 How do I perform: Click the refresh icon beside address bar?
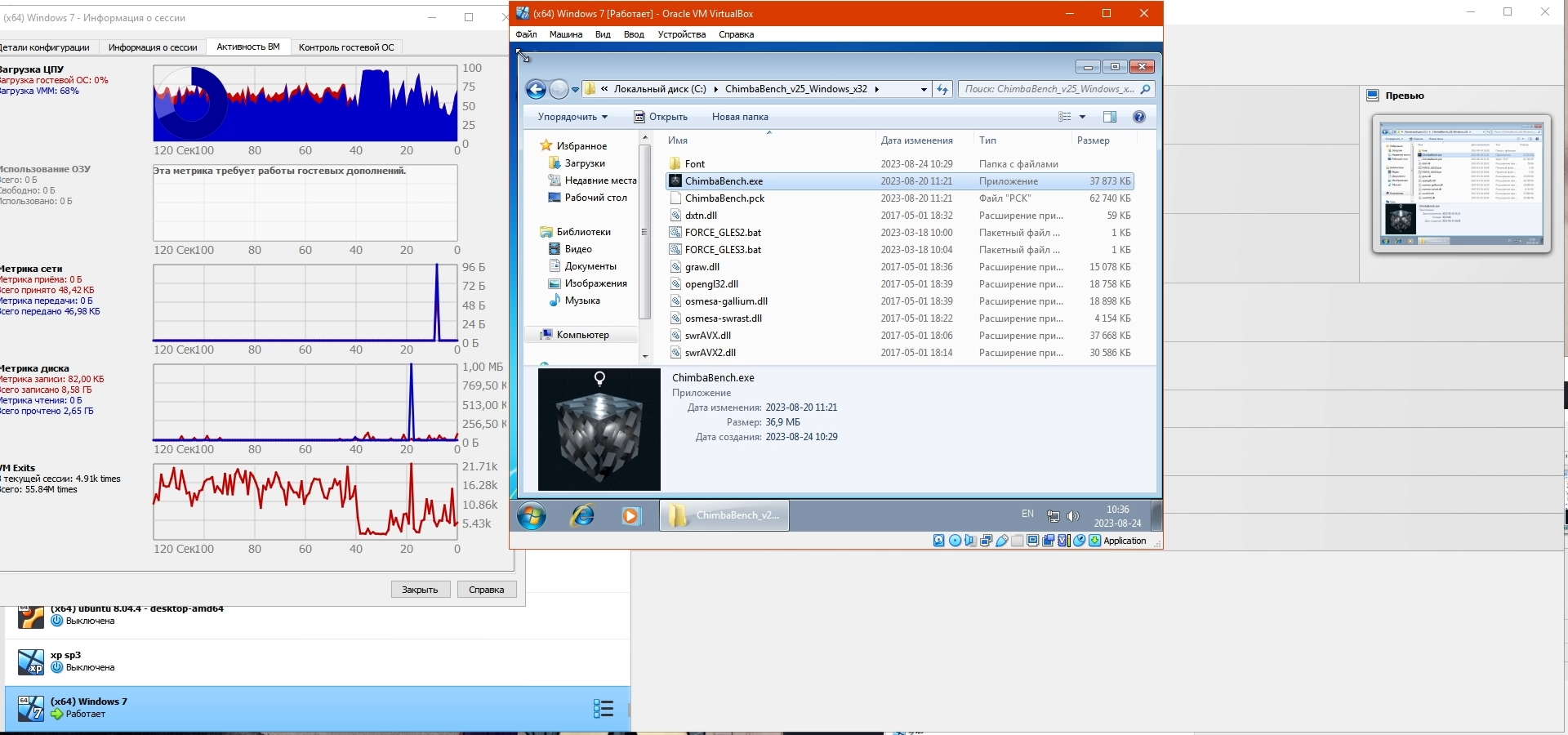[x=942, y=90]
